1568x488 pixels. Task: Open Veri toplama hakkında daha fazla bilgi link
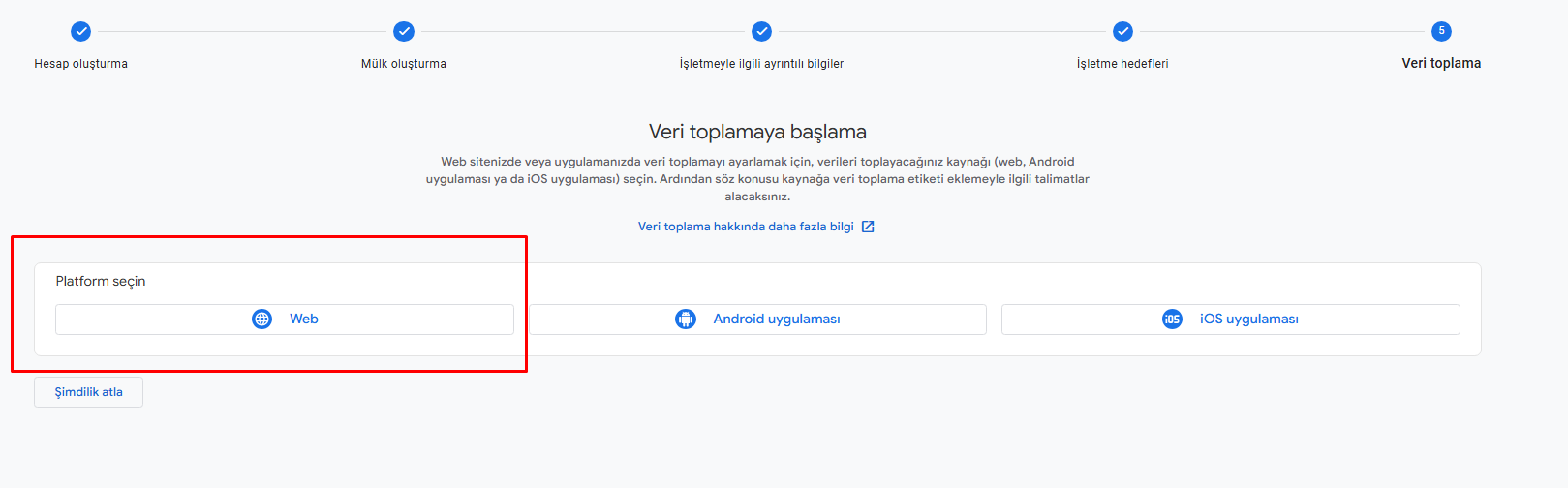pos(746,227)
